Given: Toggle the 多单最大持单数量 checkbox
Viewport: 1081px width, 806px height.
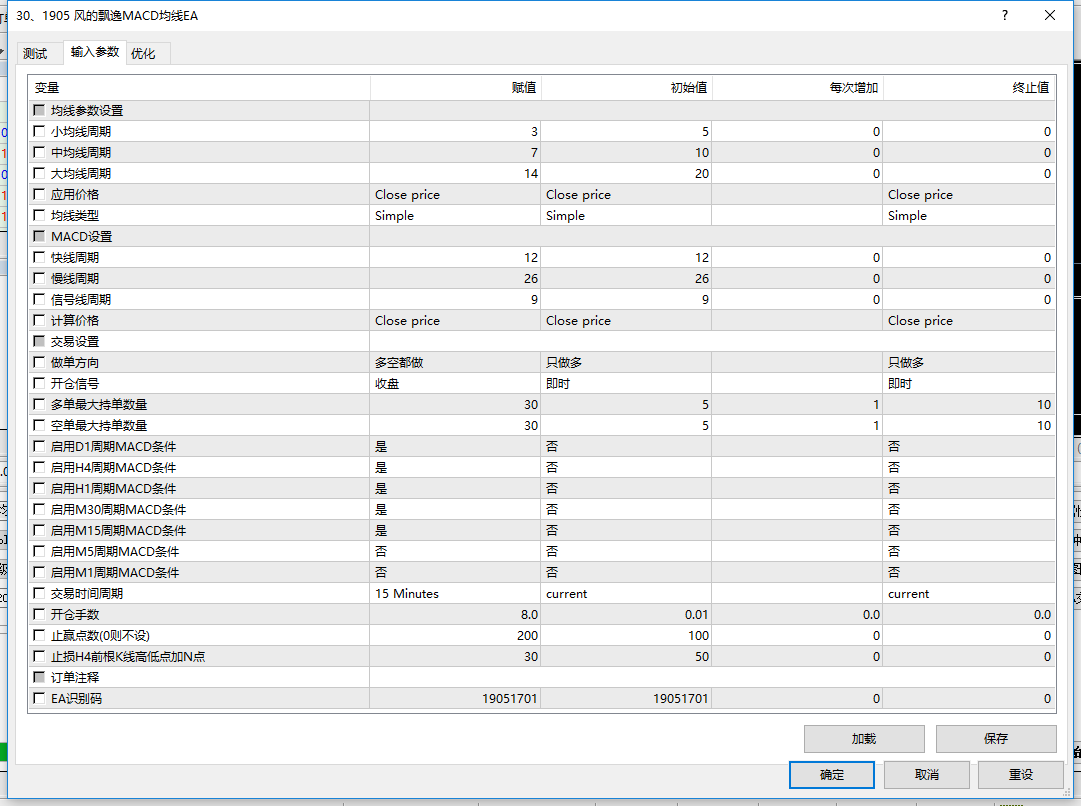Looking at the screenshot, I should coord(39,404).
